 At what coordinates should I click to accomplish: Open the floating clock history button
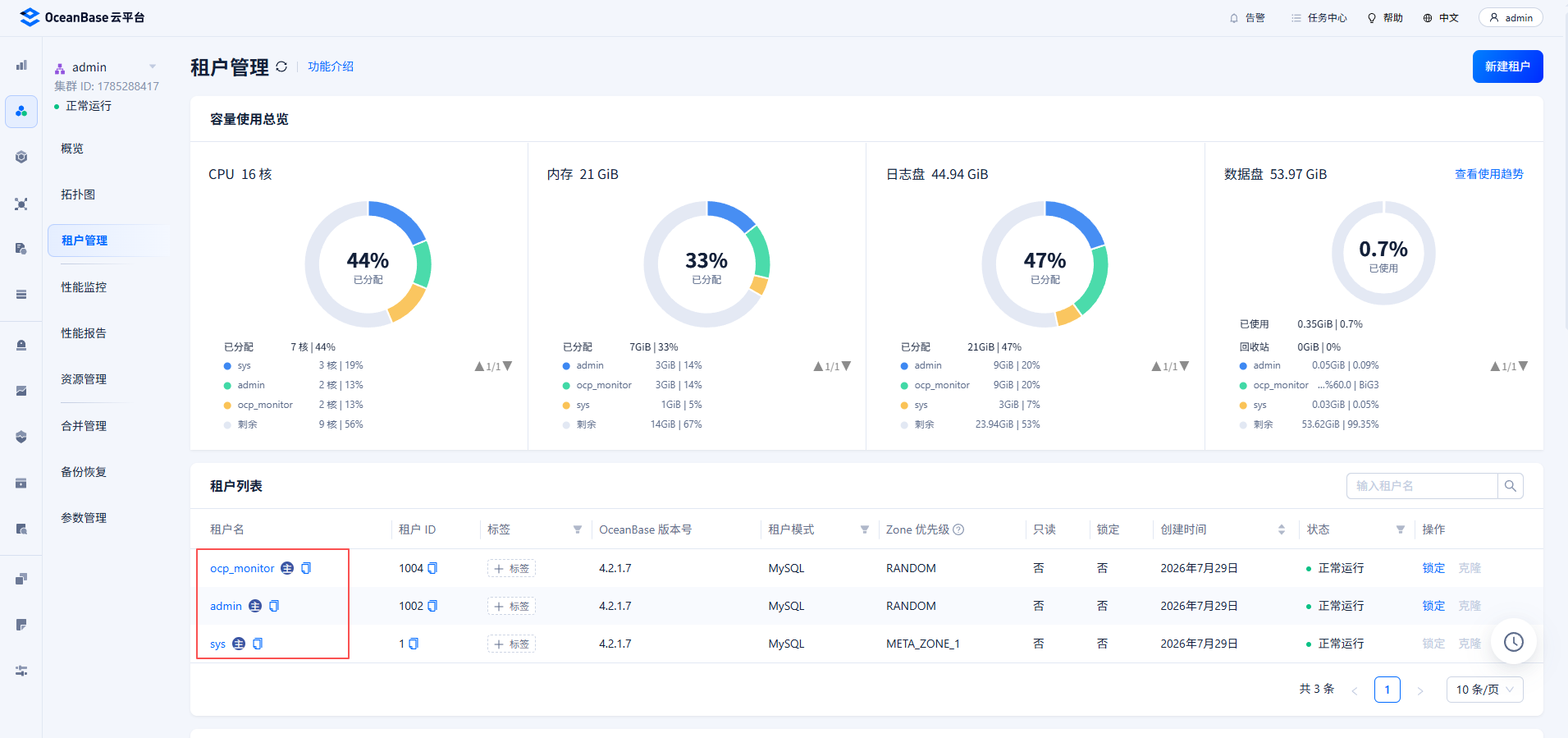[x=1513, y=642]
